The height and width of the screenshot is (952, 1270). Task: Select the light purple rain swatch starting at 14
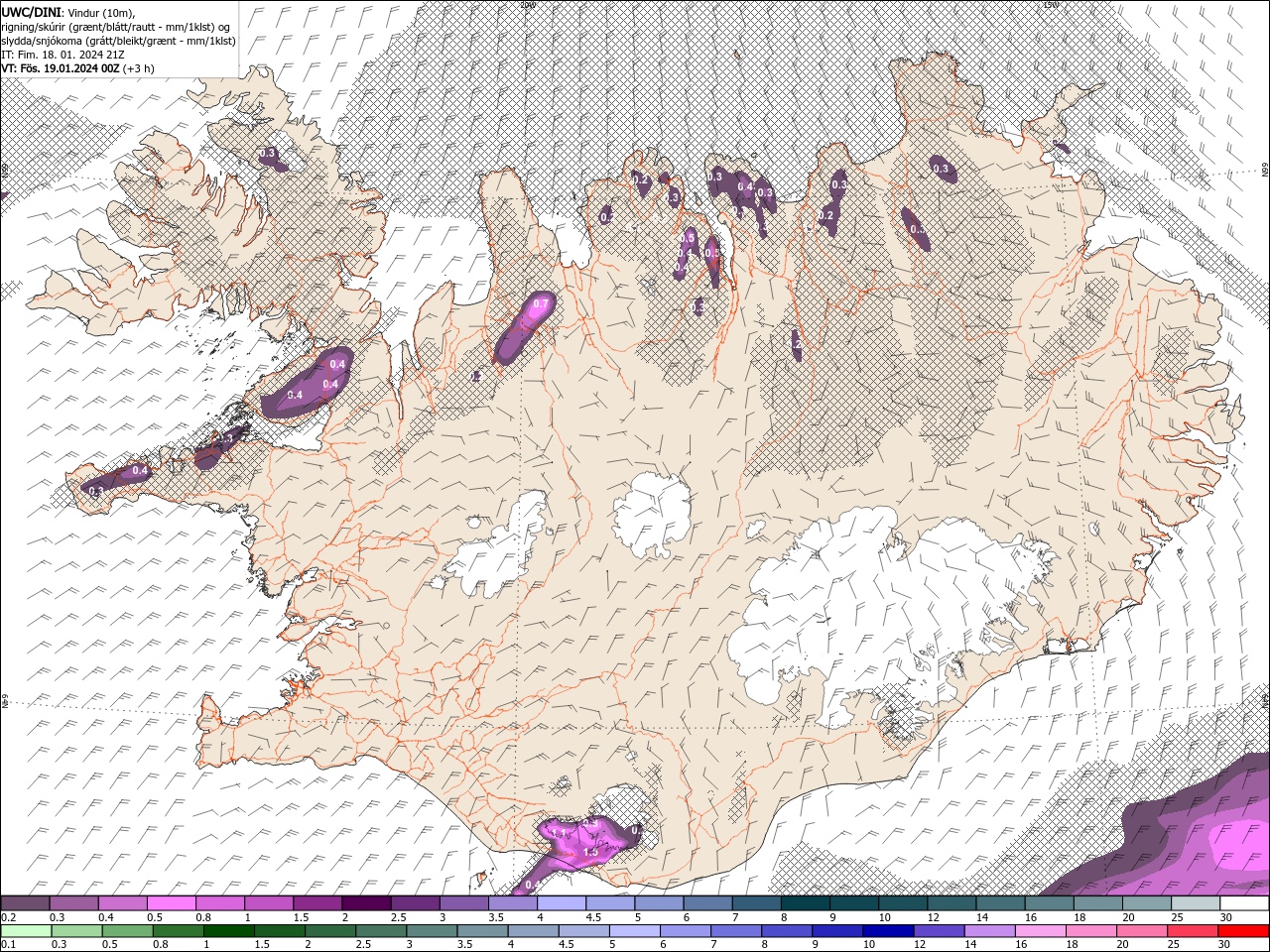[x=989, y=931]
